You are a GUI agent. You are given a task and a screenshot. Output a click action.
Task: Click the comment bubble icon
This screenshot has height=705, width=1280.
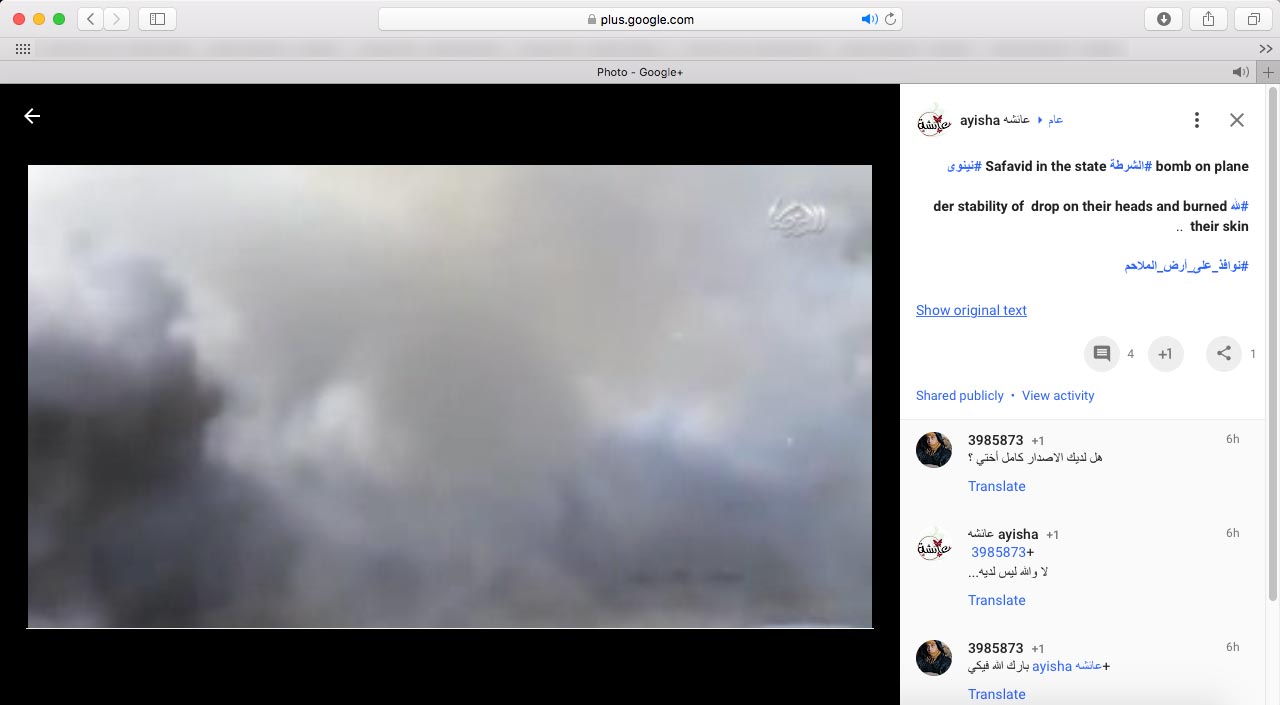(x=1102, y=354)
